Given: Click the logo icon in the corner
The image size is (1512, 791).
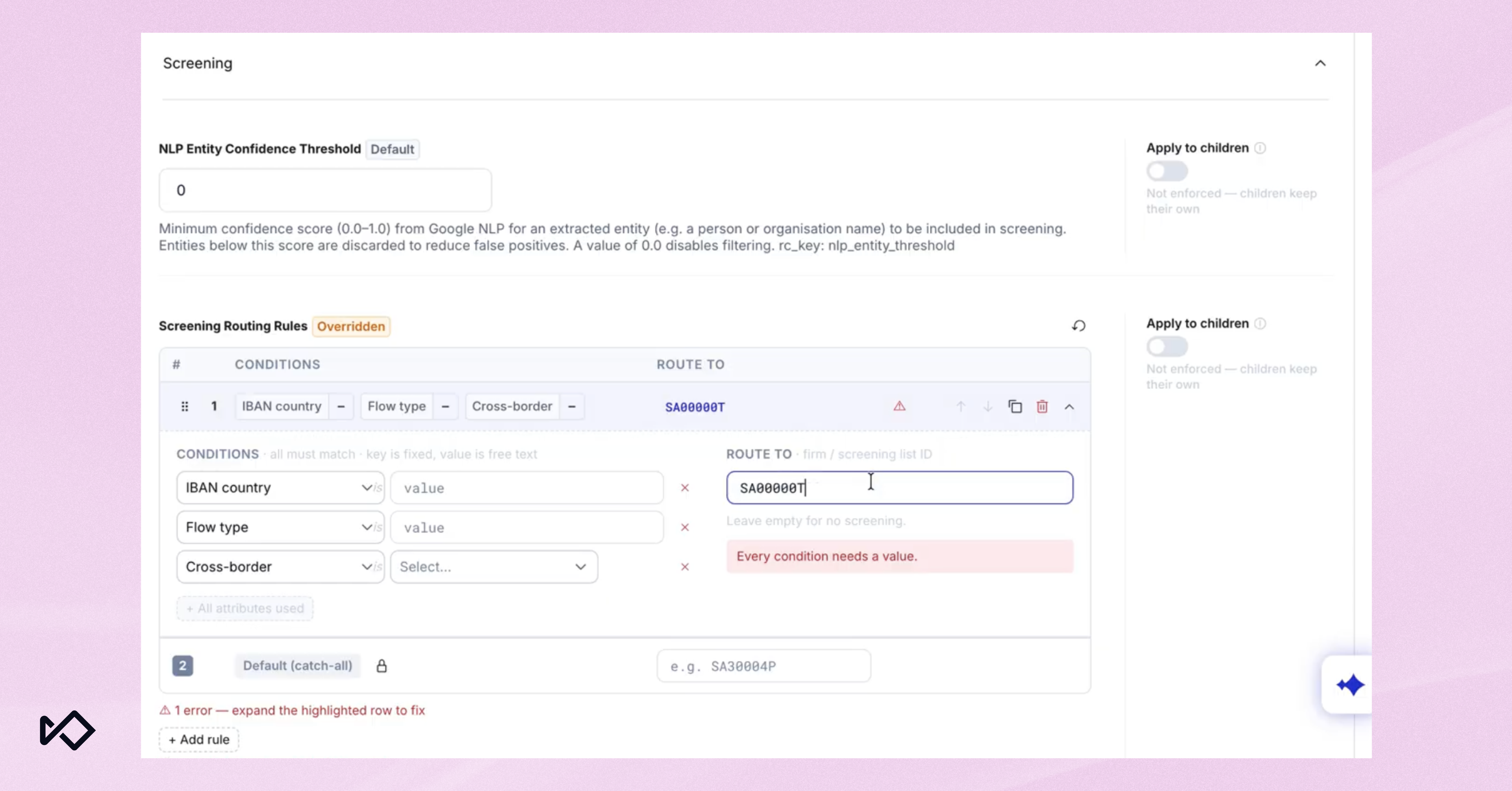Looking at the screenshot, I should click(x=67, y=730).
